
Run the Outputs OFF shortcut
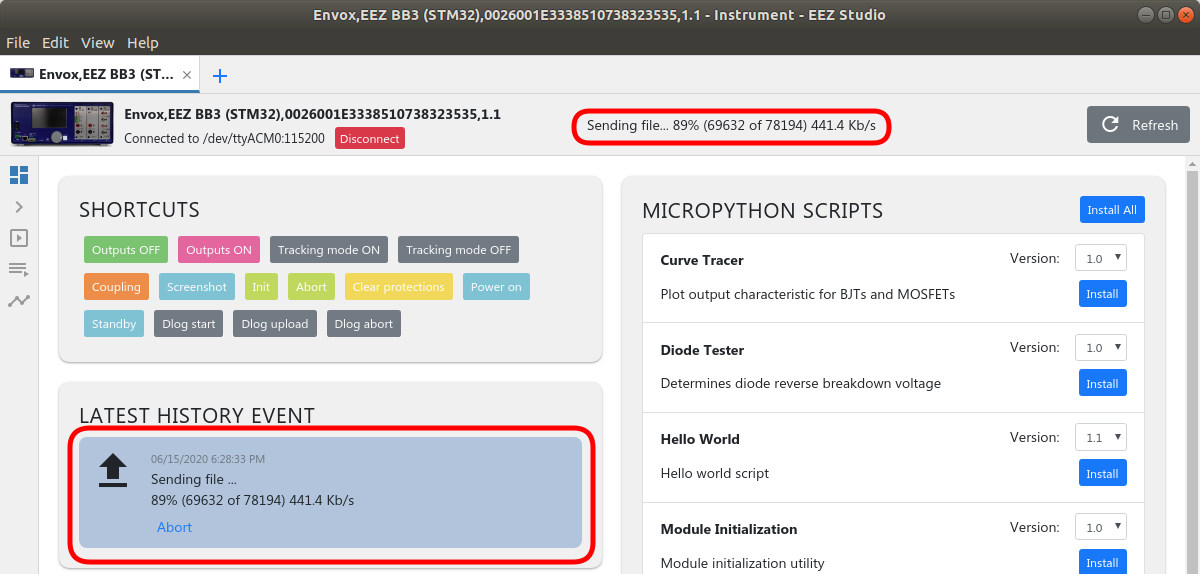[126, 250]
